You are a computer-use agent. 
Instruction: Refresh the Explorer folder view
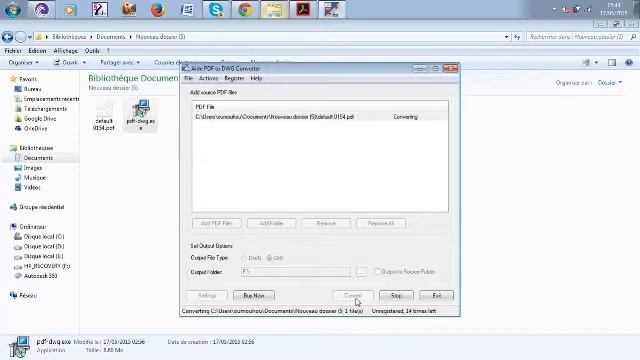click(517, 37)
